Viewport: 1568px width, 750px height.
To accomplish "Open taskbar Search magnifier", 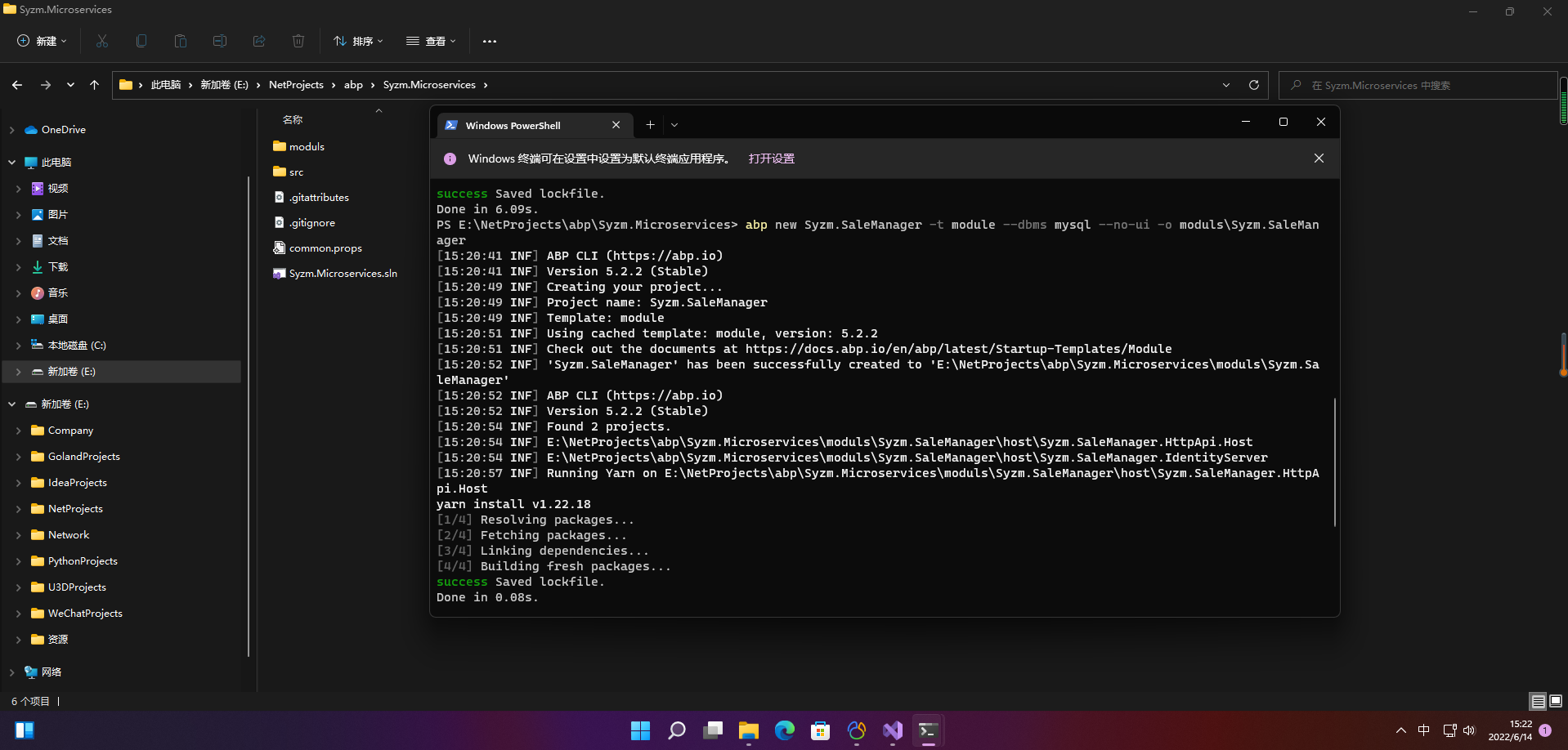I will [x=677, y=730].
